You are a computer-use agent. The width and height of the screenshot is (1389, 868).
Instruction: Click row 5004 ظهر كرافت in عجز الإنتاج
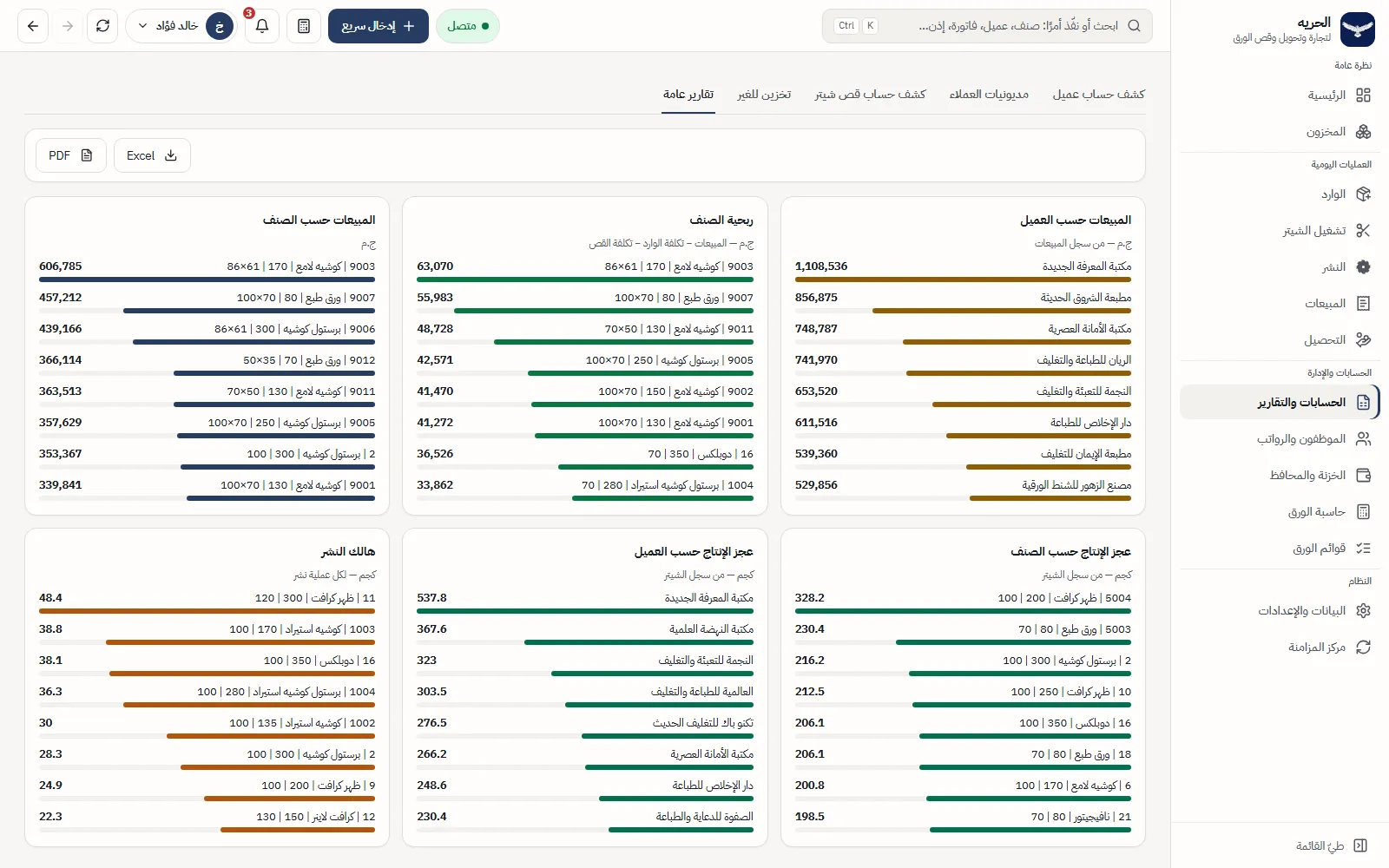963,601
